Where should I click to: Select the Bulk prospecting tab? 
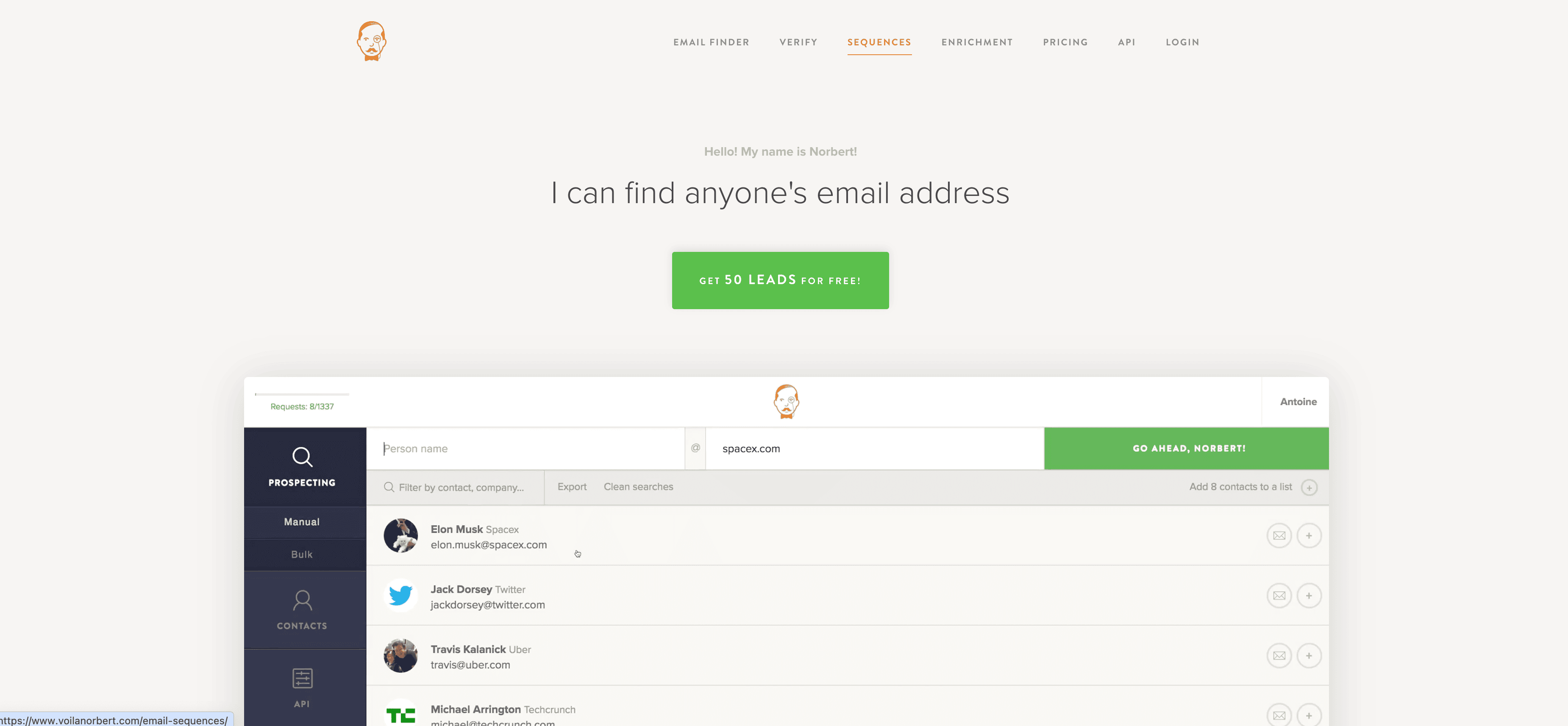coord(302,554)
